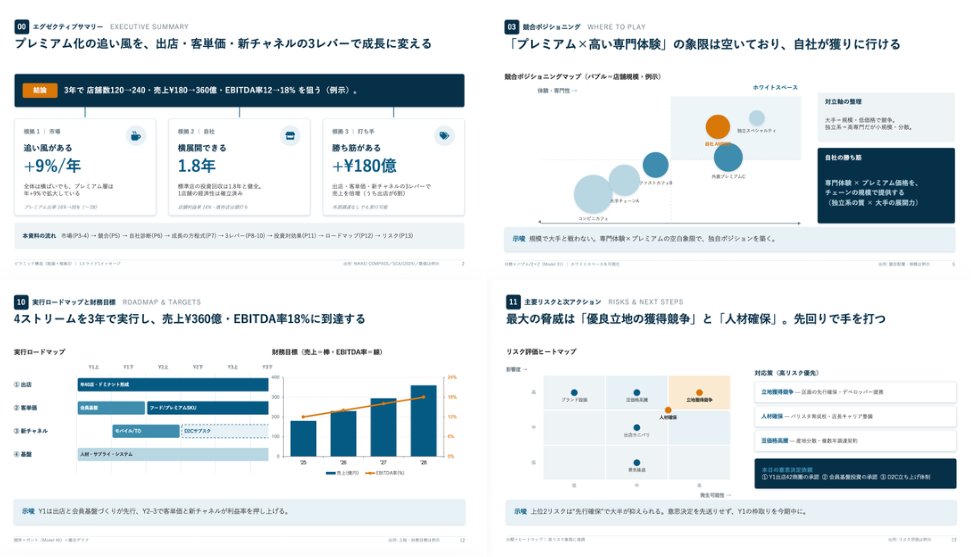Click the orange 結論 label badge

40,90
